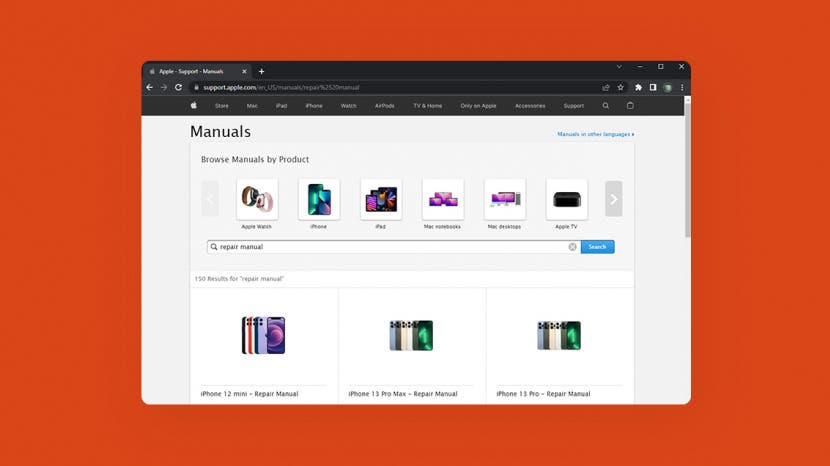This screenshot has width=830, height=466.
Task: Open the tab search chevron in title bar
Action: tap(619, 67)
